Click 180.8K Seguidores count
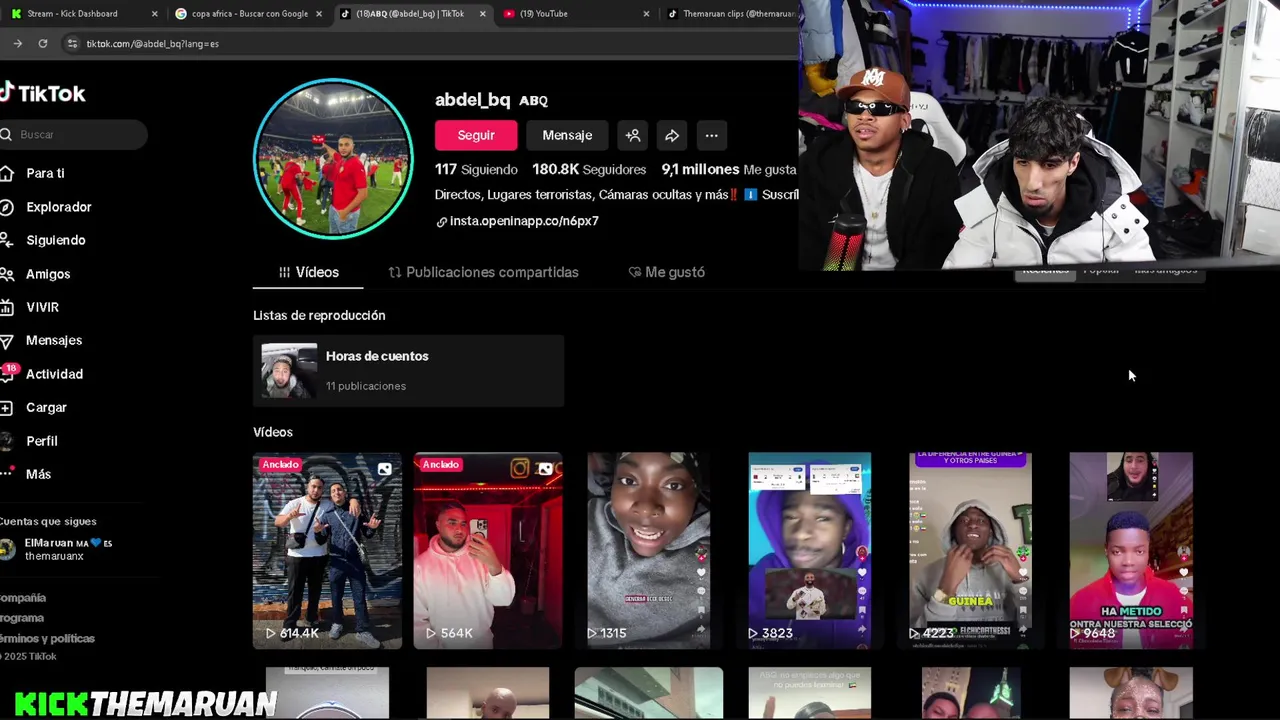This screenshot has width=1280, height=720. pos(589,169)
